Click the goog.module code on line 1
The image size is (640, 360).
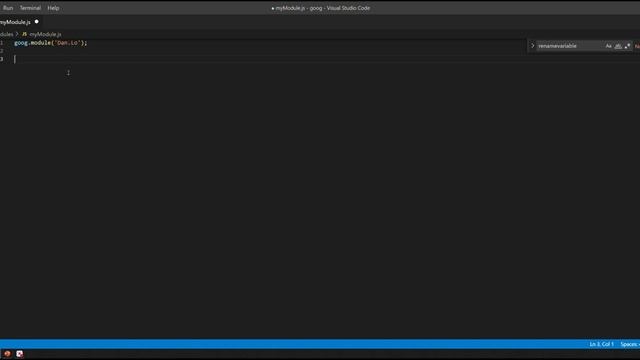click(51, 43)
